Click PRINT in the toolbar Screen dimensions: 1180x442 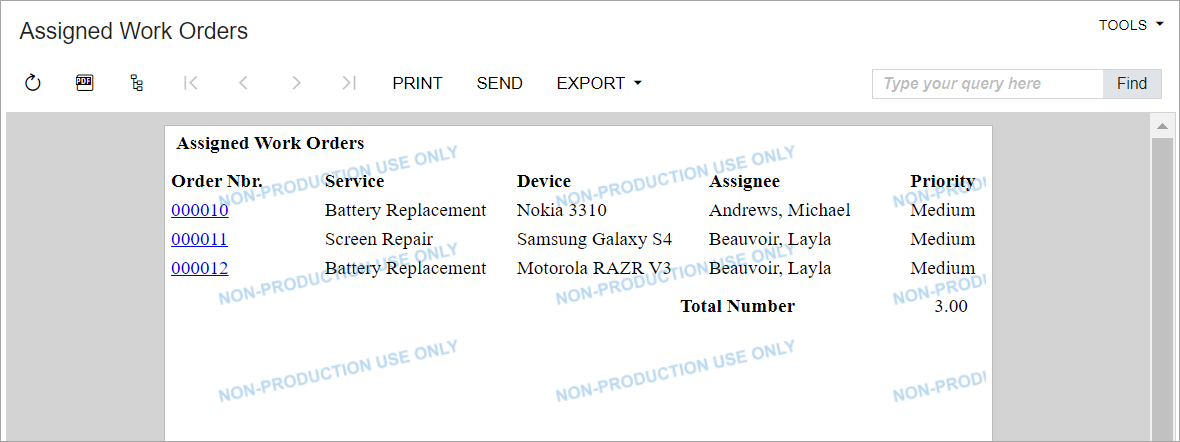click(417, 83)
